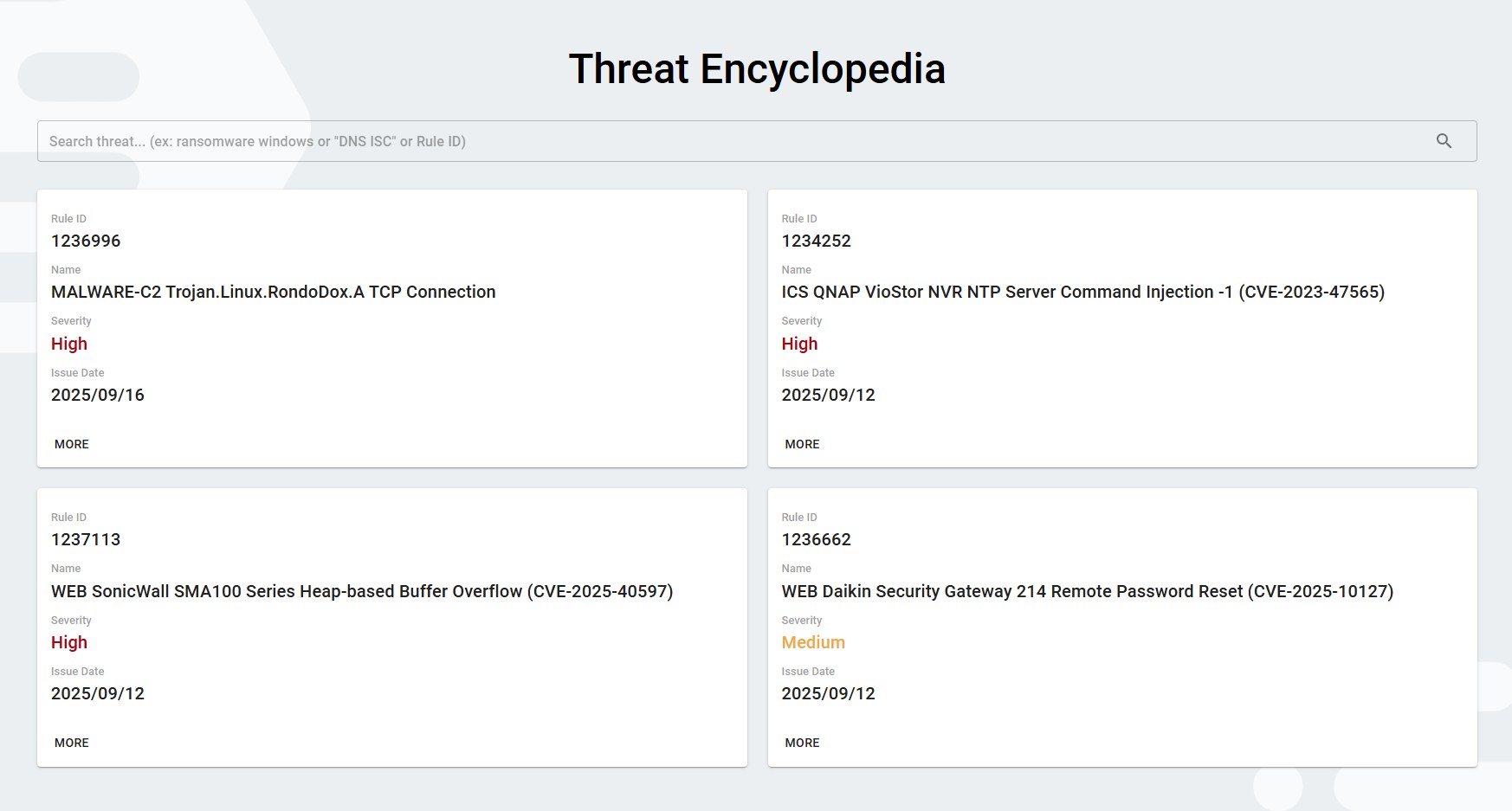Screen dimensions: 1512x811
Task: Choose the WEB Daikin Security Gateway name
Action: [x=1087, y=591]
